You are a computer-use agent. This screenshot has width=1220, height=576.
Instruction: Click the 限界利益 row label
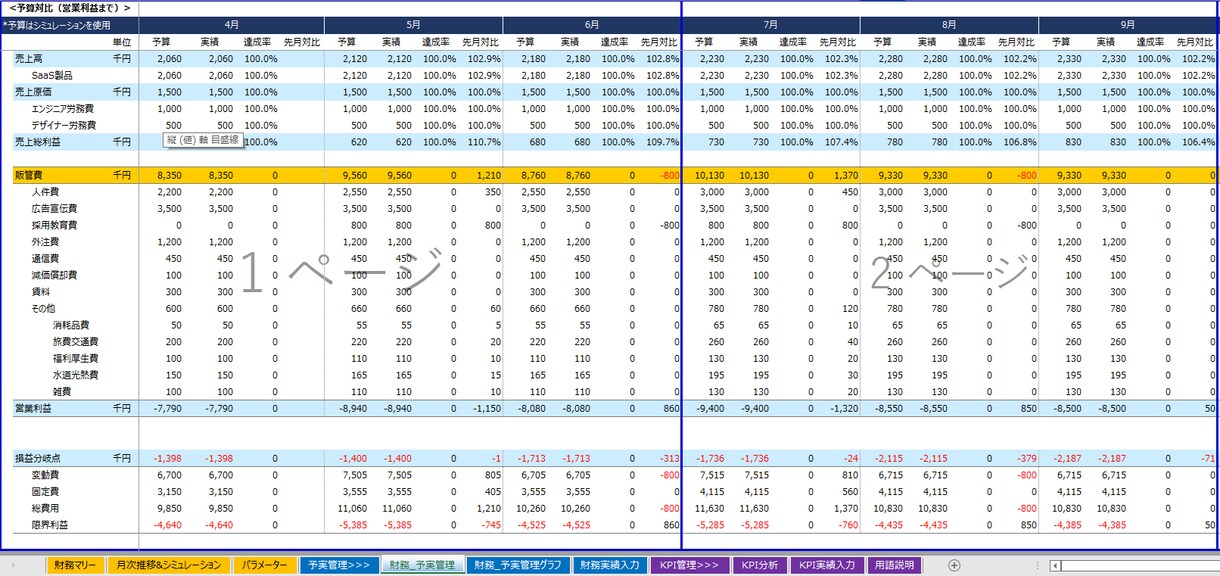50,525
